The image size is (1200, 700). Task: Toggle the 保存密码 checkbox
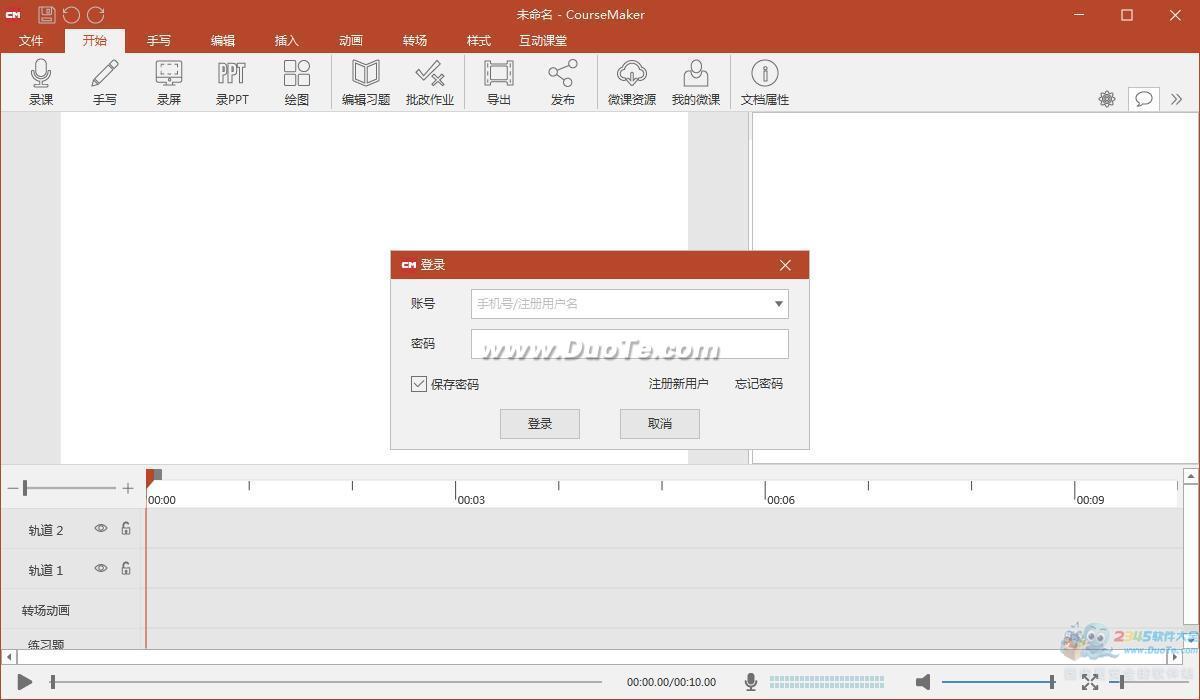pos(419,384)
